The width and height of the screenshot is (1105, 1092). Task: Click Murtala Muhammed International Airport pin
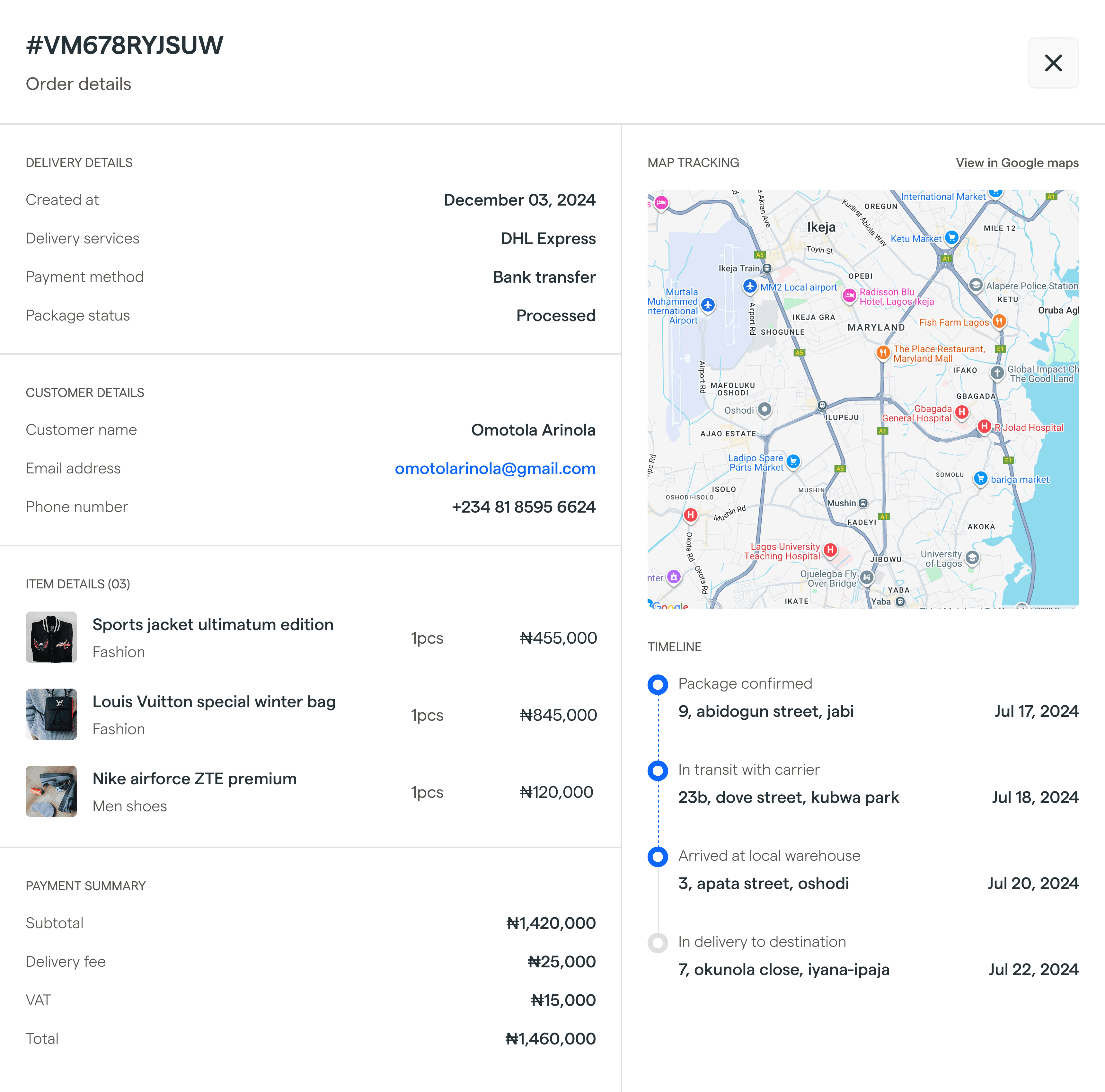coord(708,305)
